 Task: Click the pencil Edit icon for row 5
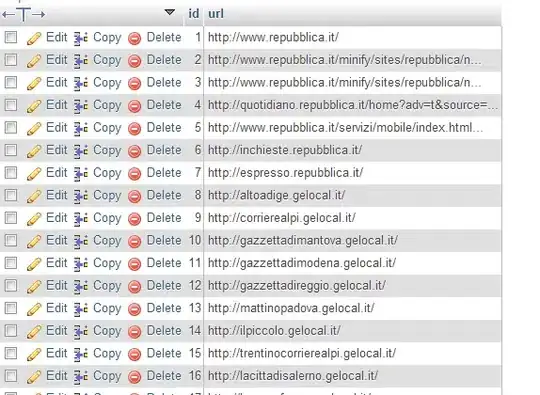tap(34, 128)
